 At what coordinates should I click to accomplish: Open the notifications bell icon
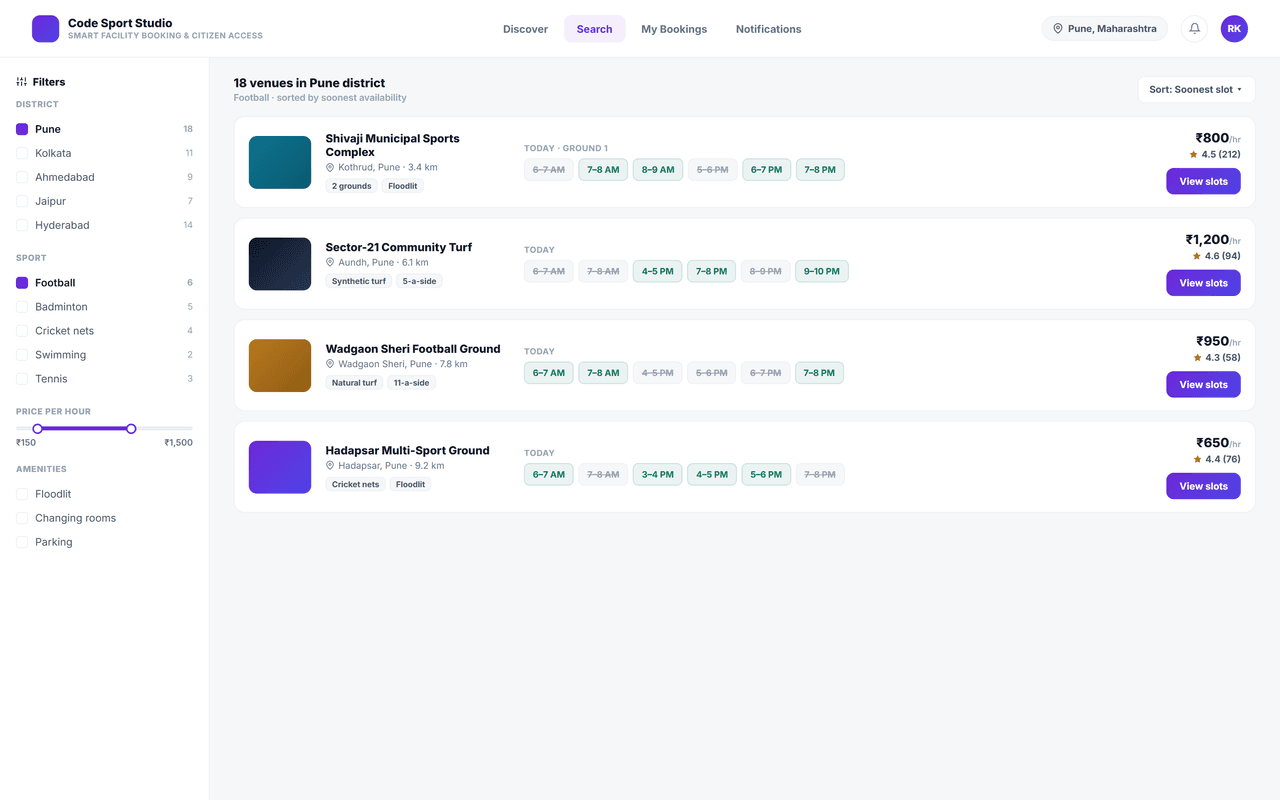tap(1194, 29)
